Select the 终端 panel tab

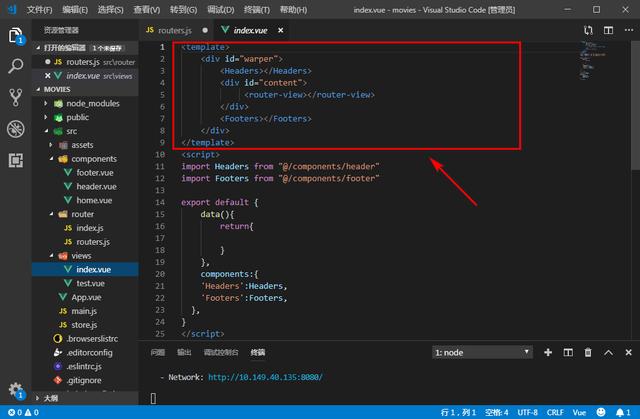[x=258, y=352]
